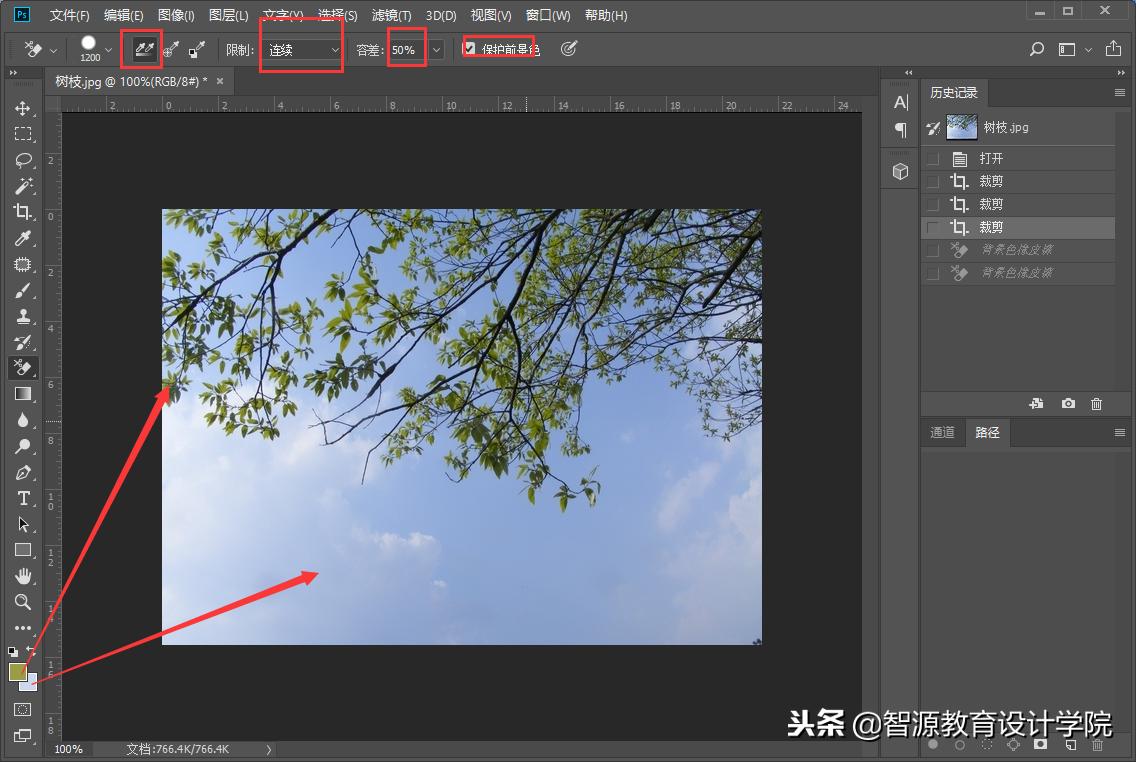
Task: Select the Hand tool
Action: (x=23, y=576)
